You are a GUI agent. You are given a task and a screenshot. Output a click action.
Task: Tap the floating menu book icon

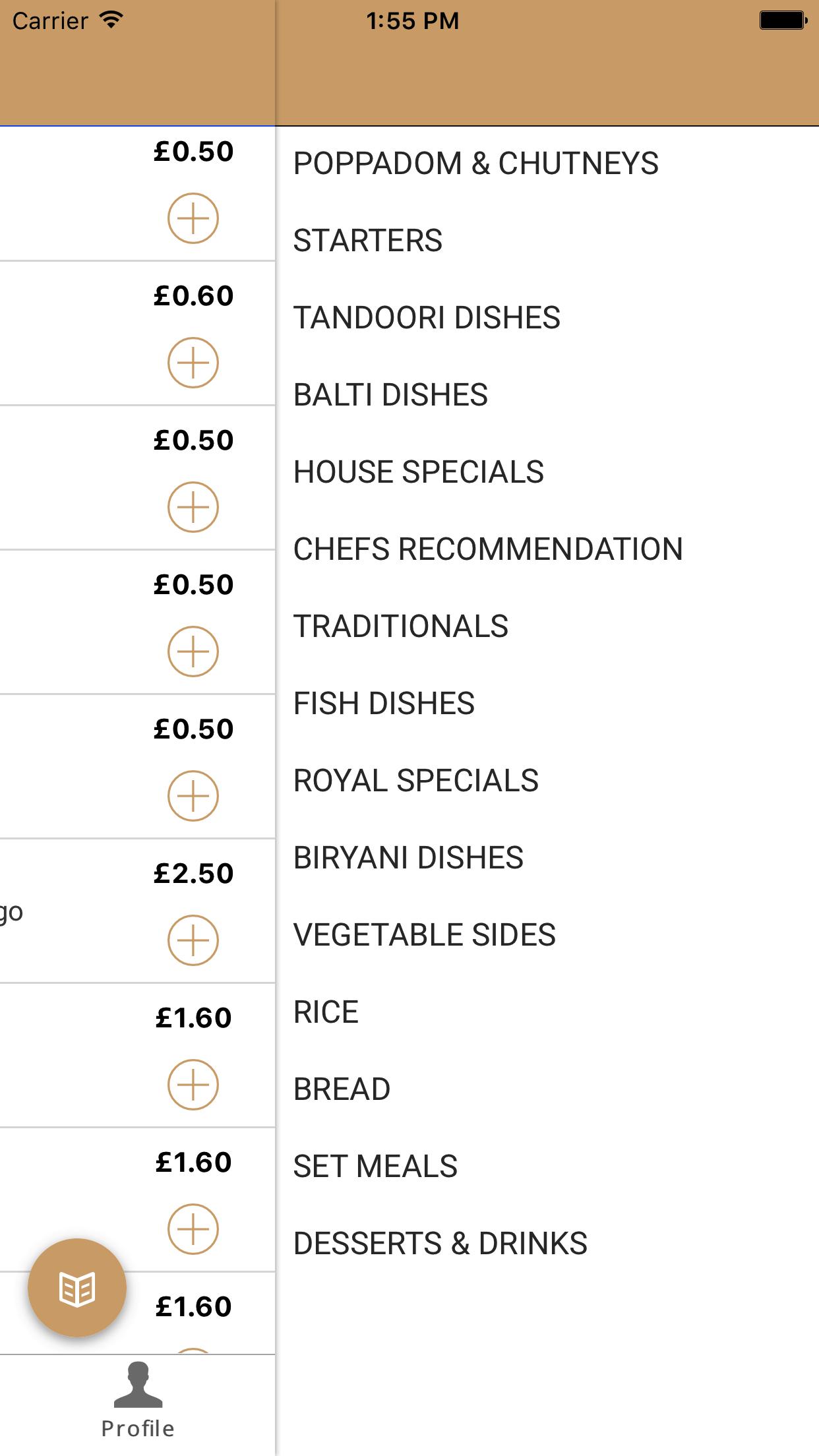[77, 1288]
